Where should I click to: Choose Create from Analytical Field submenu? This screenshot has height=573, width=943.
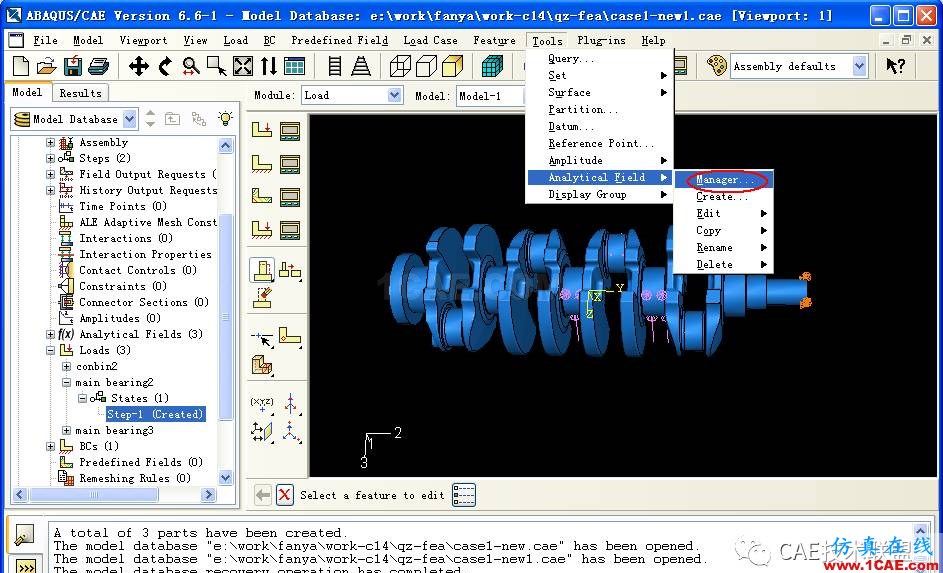tap(723, 197)
